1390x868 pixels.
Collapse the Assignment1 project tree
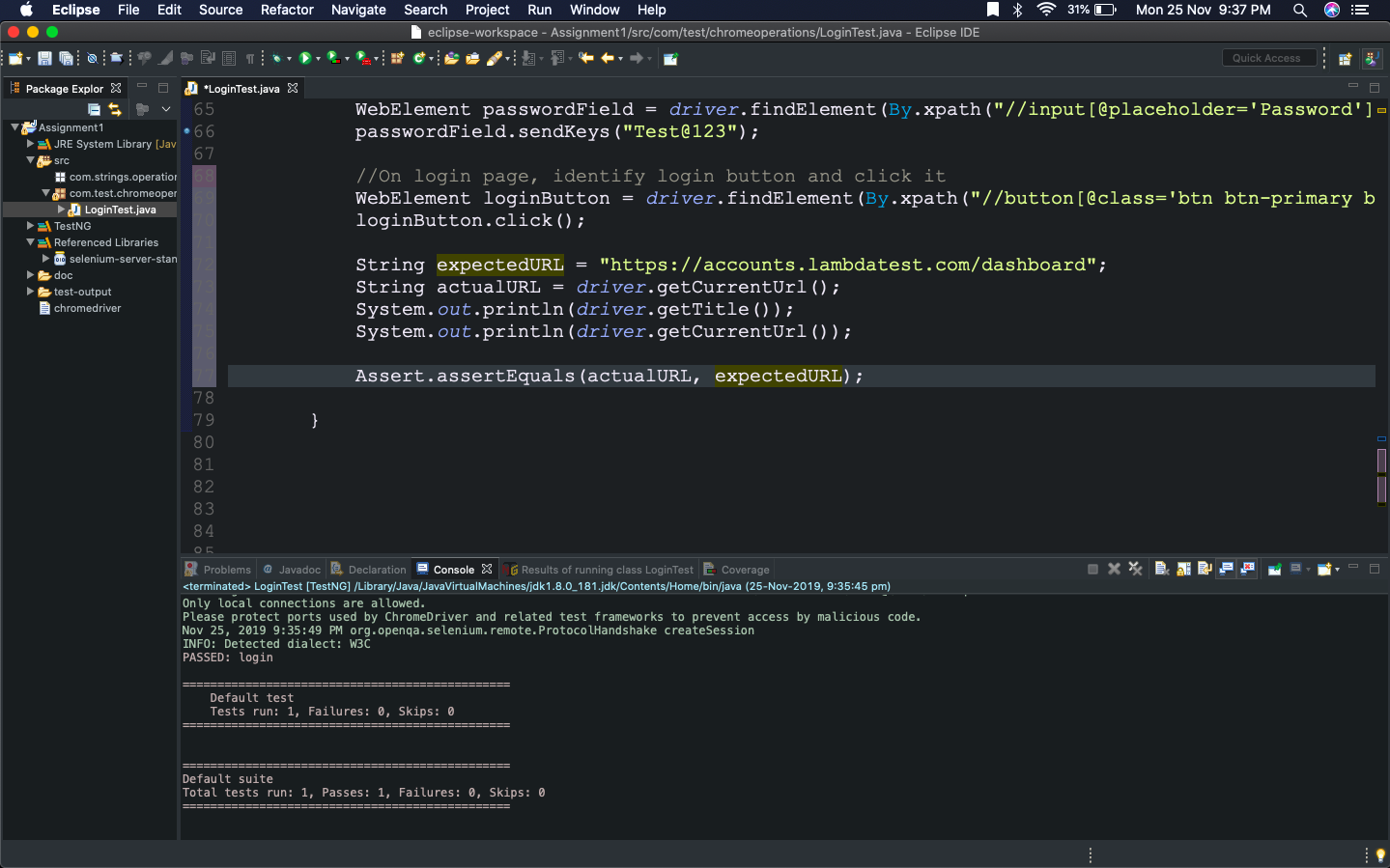pos(14,127)
